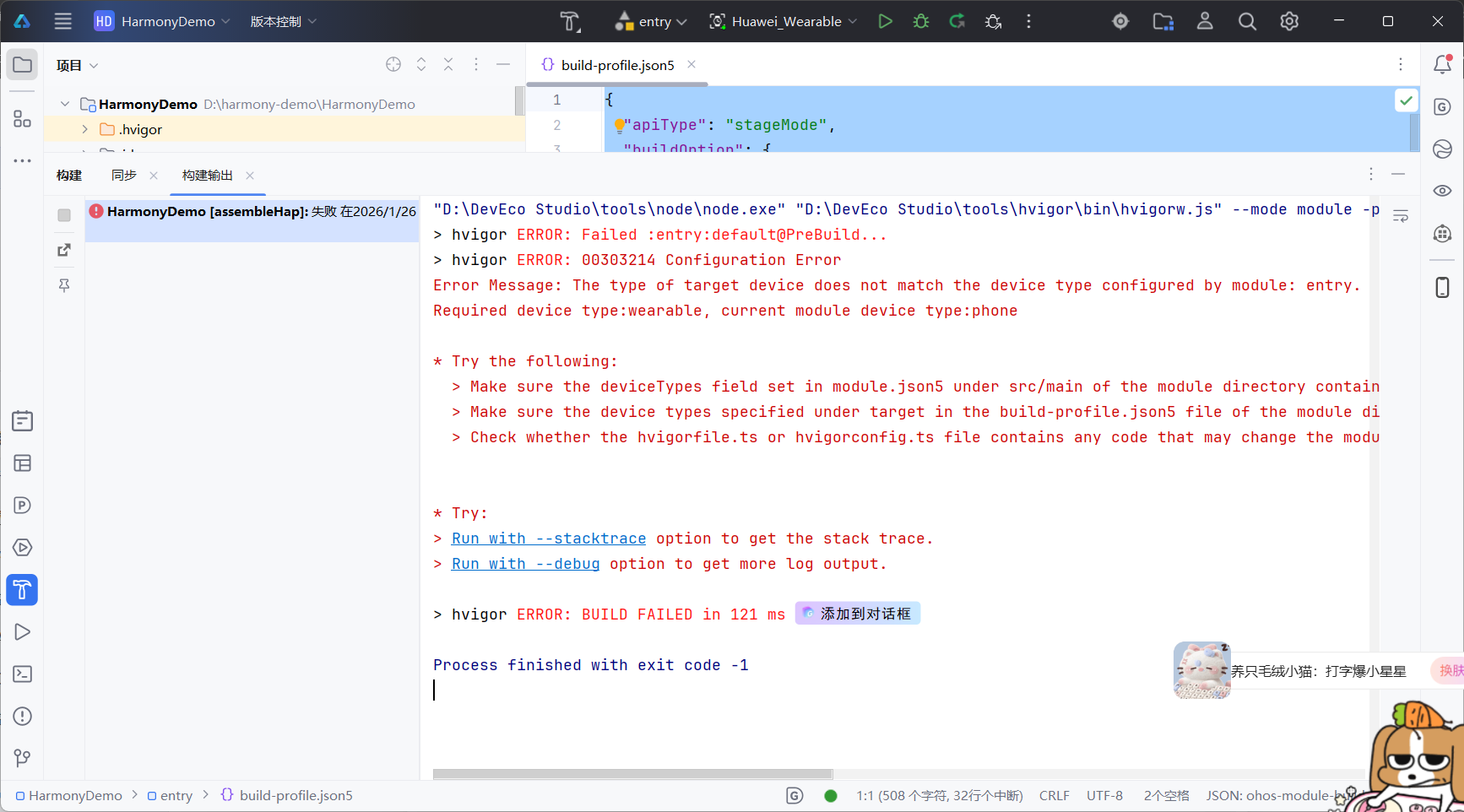Screen dimensions: 1464x812
Task: Change CRLF line separator in status bar
Action: 1054,795
